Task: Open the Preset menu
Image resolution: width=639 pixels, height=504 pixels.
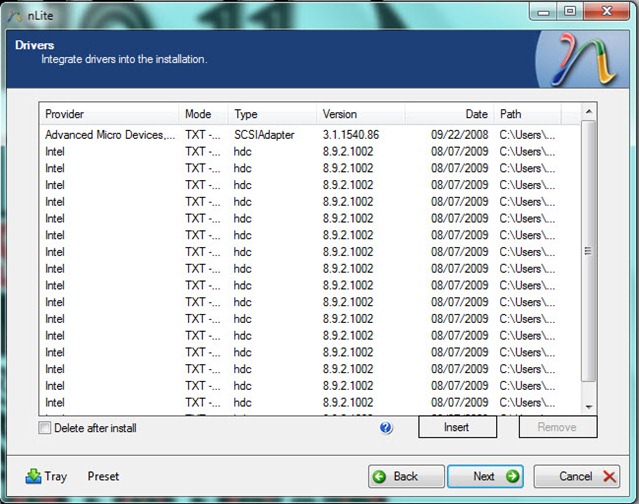Action: [x=103, y=476]
